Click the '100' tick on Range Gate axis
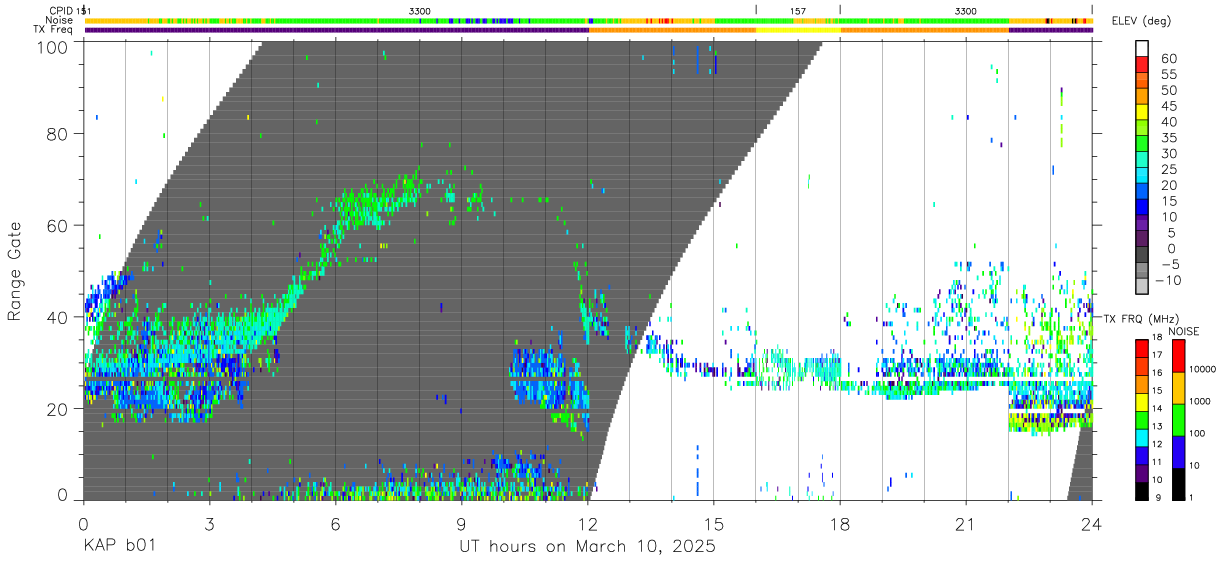 pyautogui.click(x=52, y=46)
